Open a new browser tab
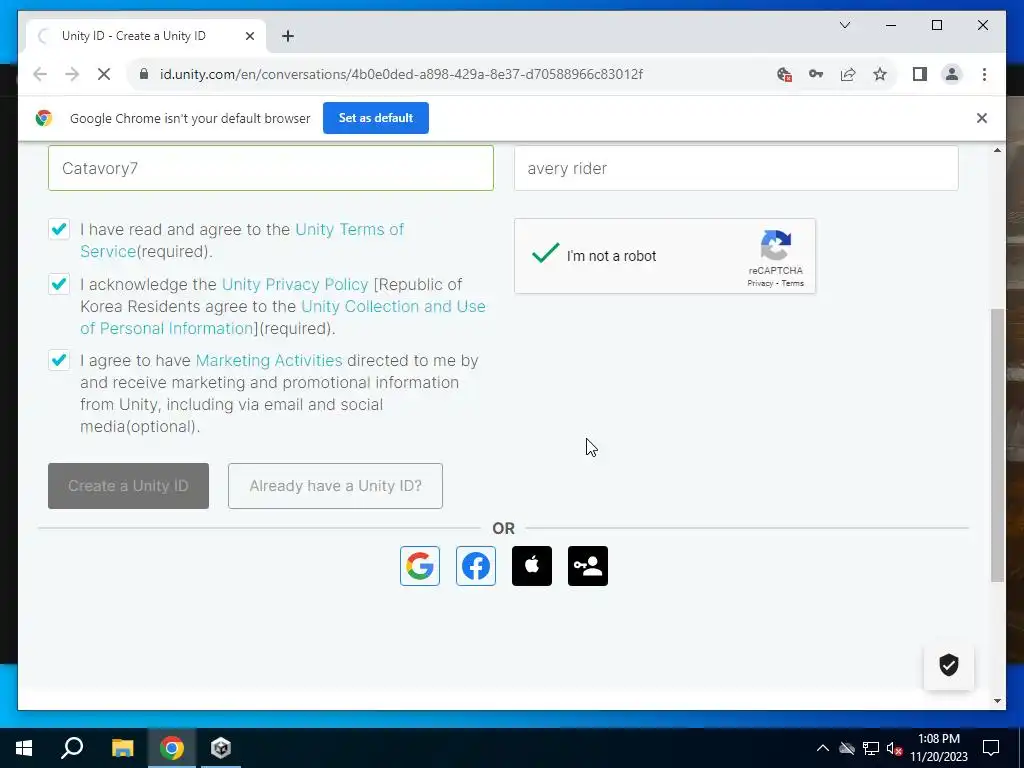This screenshot has width=1024, height=768. pos(287,36)
